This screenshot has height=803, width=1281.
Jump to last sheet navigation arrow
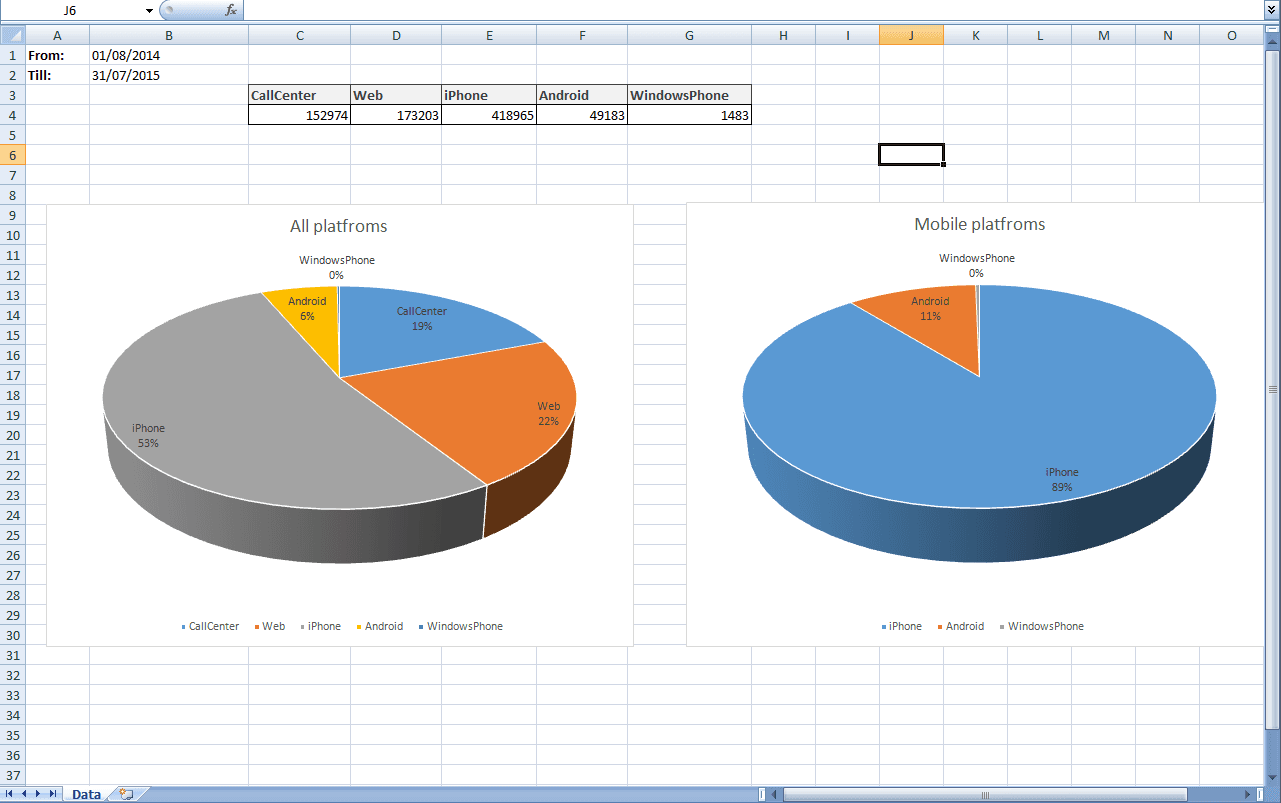(x=52, y=794)
